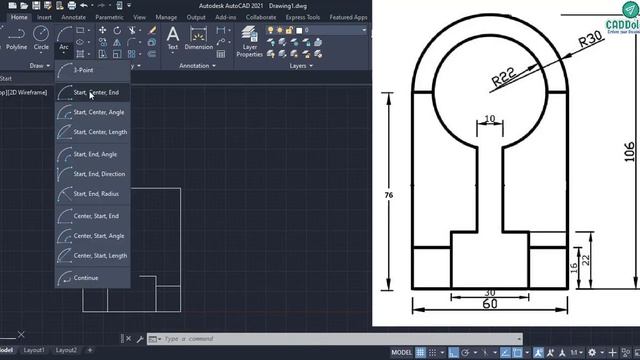Toggle polar tracking in status bar

465,353
